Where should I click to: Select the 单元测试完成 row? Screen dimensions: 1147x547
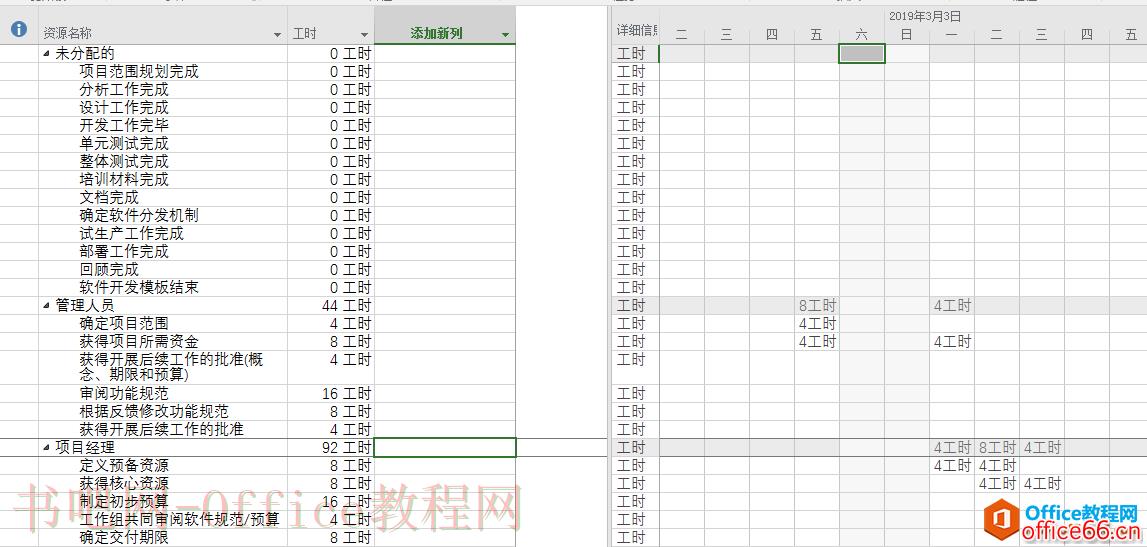(124, 143)
